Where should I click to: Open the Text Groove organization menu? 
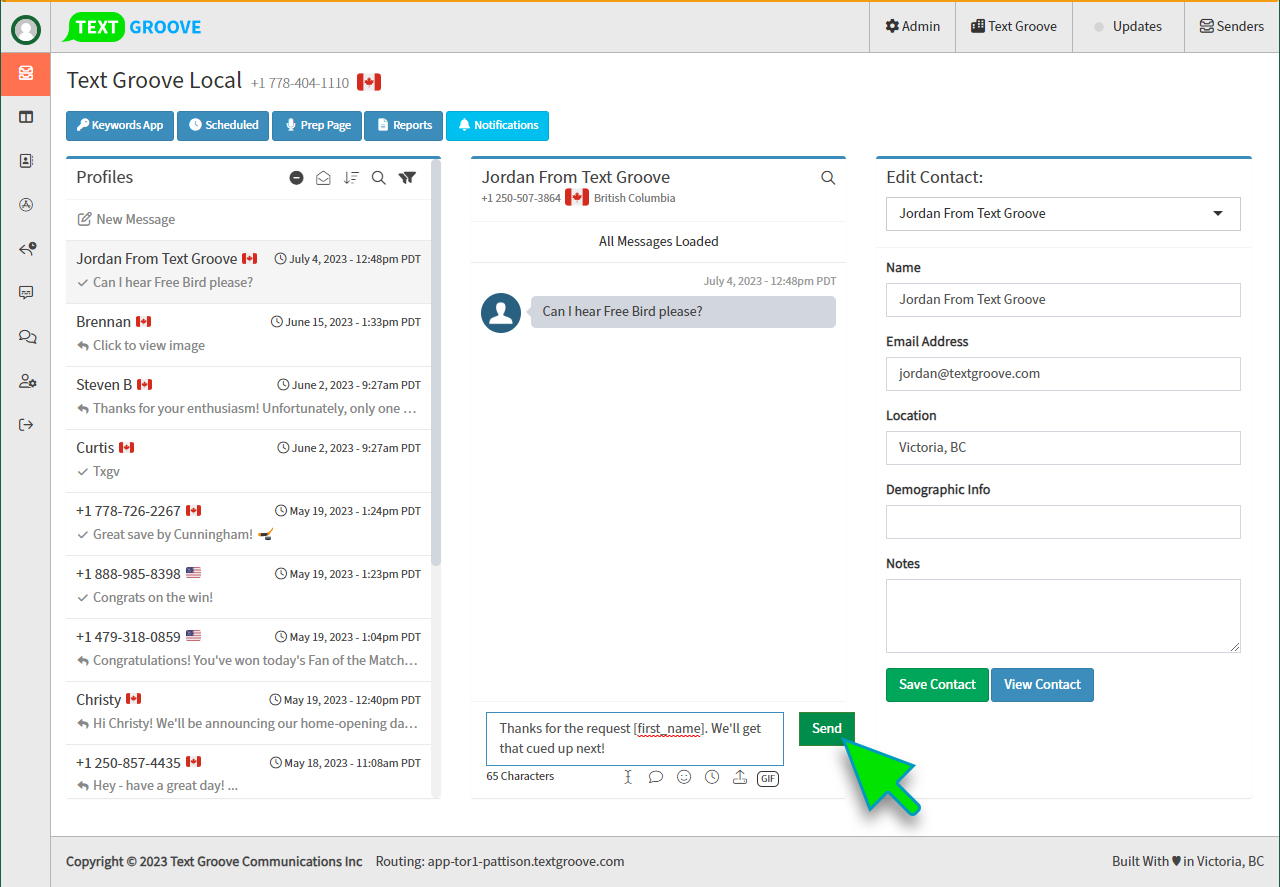[1014, 27]
